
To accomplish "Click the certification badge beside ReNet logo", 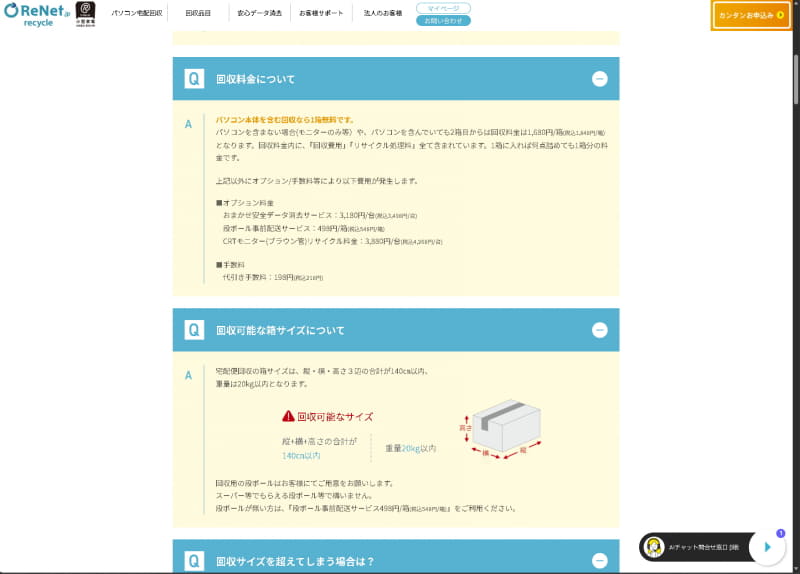I will click(x=85, y=14).
